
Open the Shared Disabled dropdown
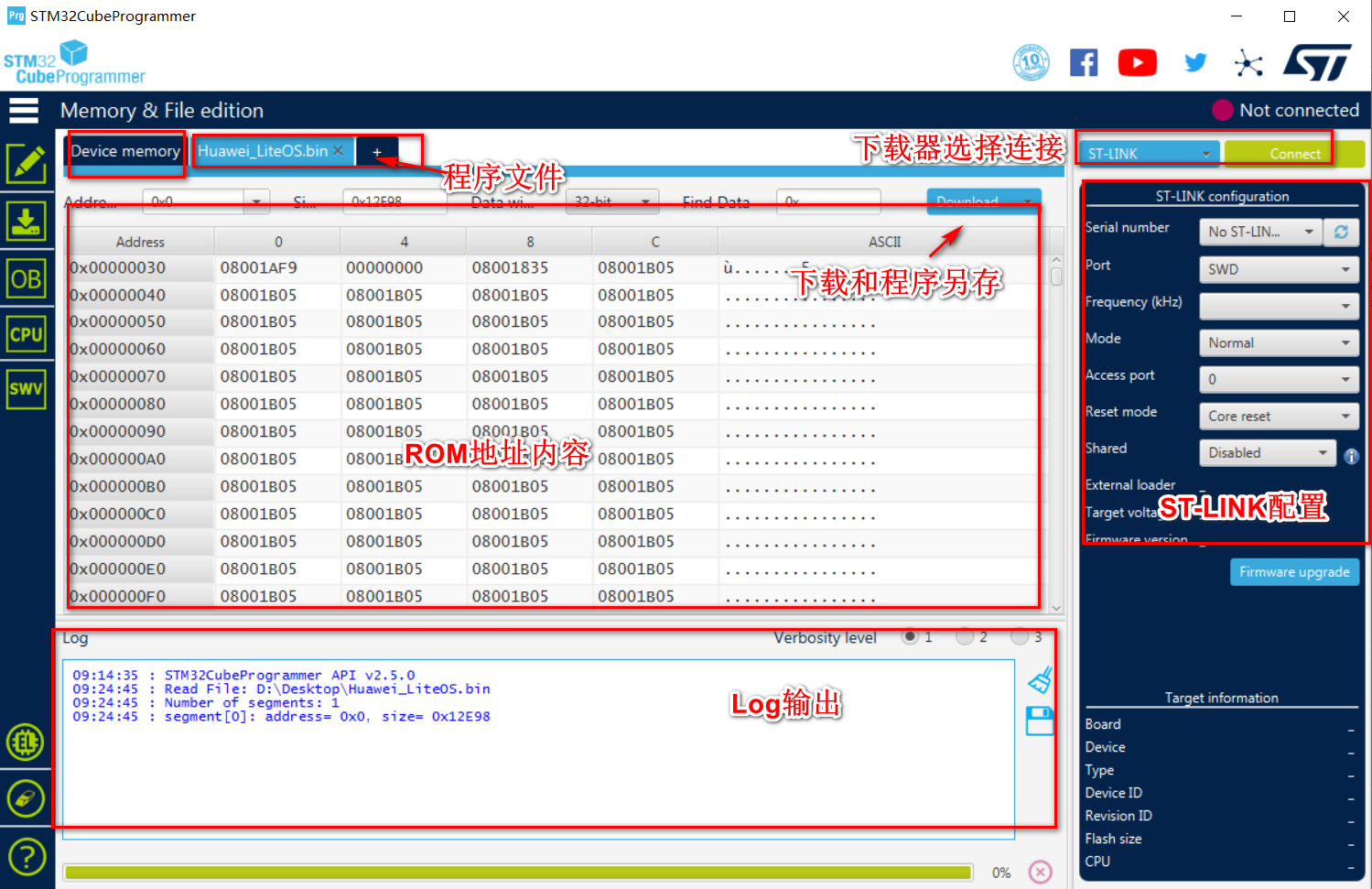(1268, 452)
